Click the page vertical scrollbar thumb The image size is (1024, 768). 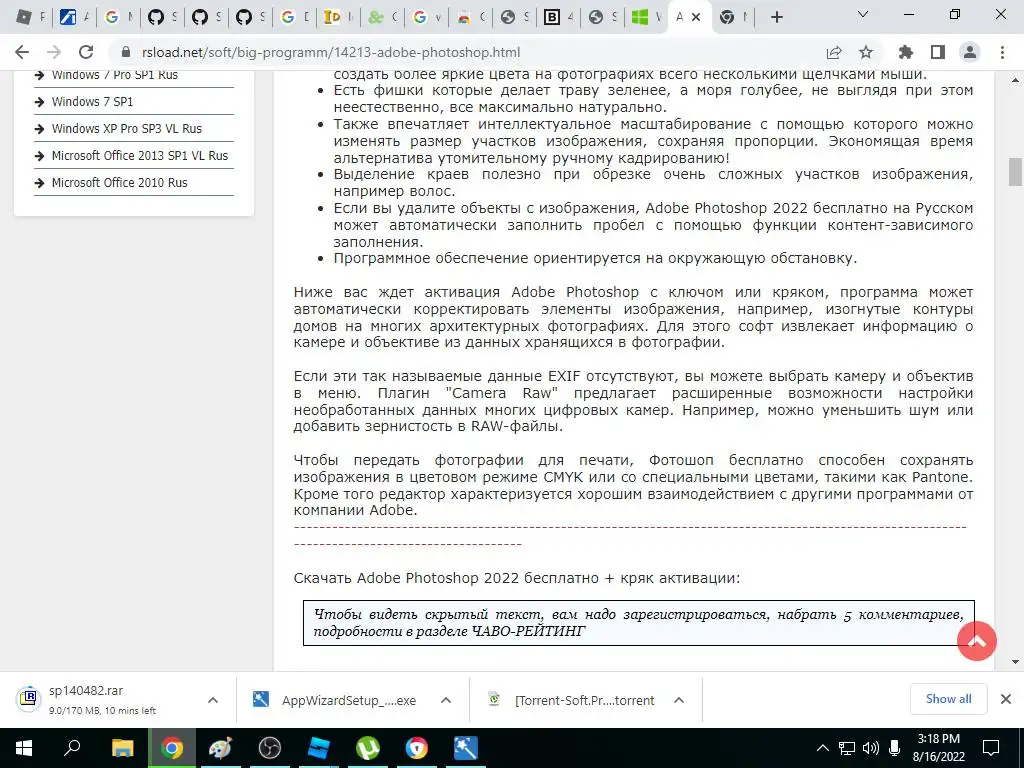tap(1015, 172)
